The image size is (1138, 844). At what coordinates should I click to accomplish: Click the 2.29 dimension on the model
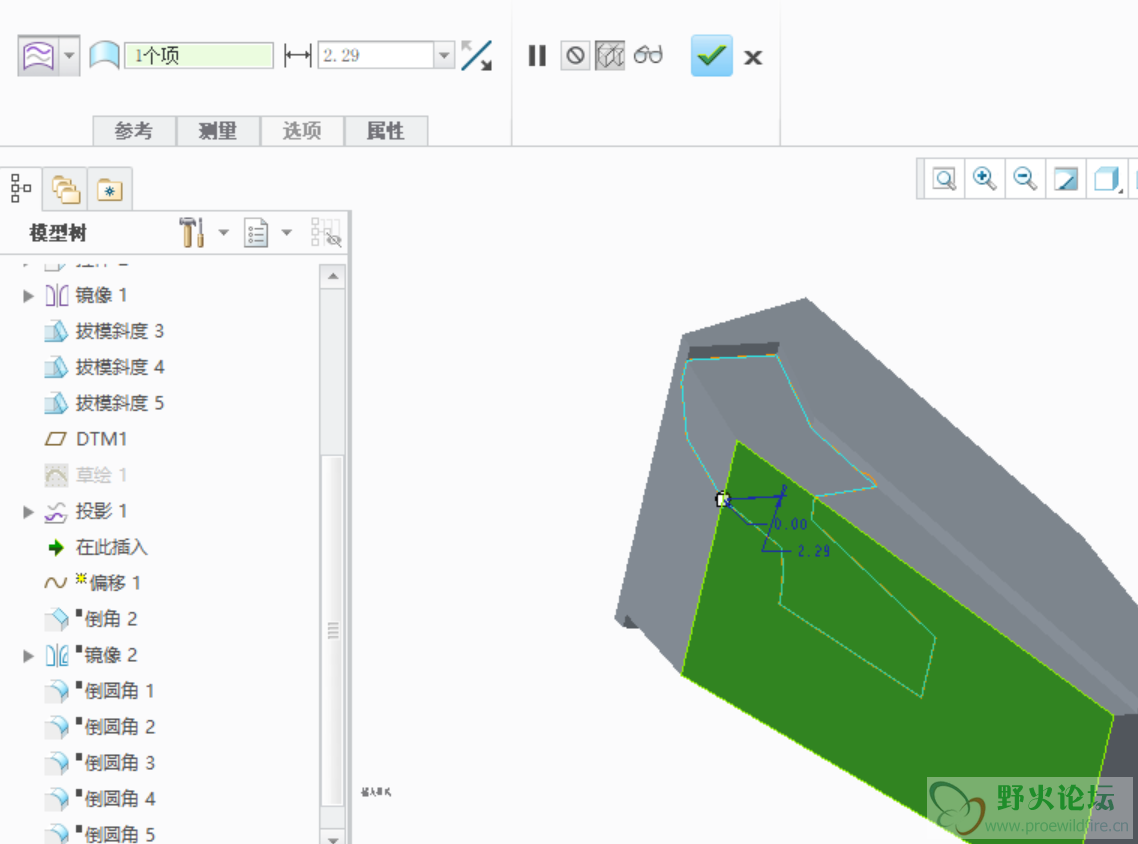[x=814, y=552]
